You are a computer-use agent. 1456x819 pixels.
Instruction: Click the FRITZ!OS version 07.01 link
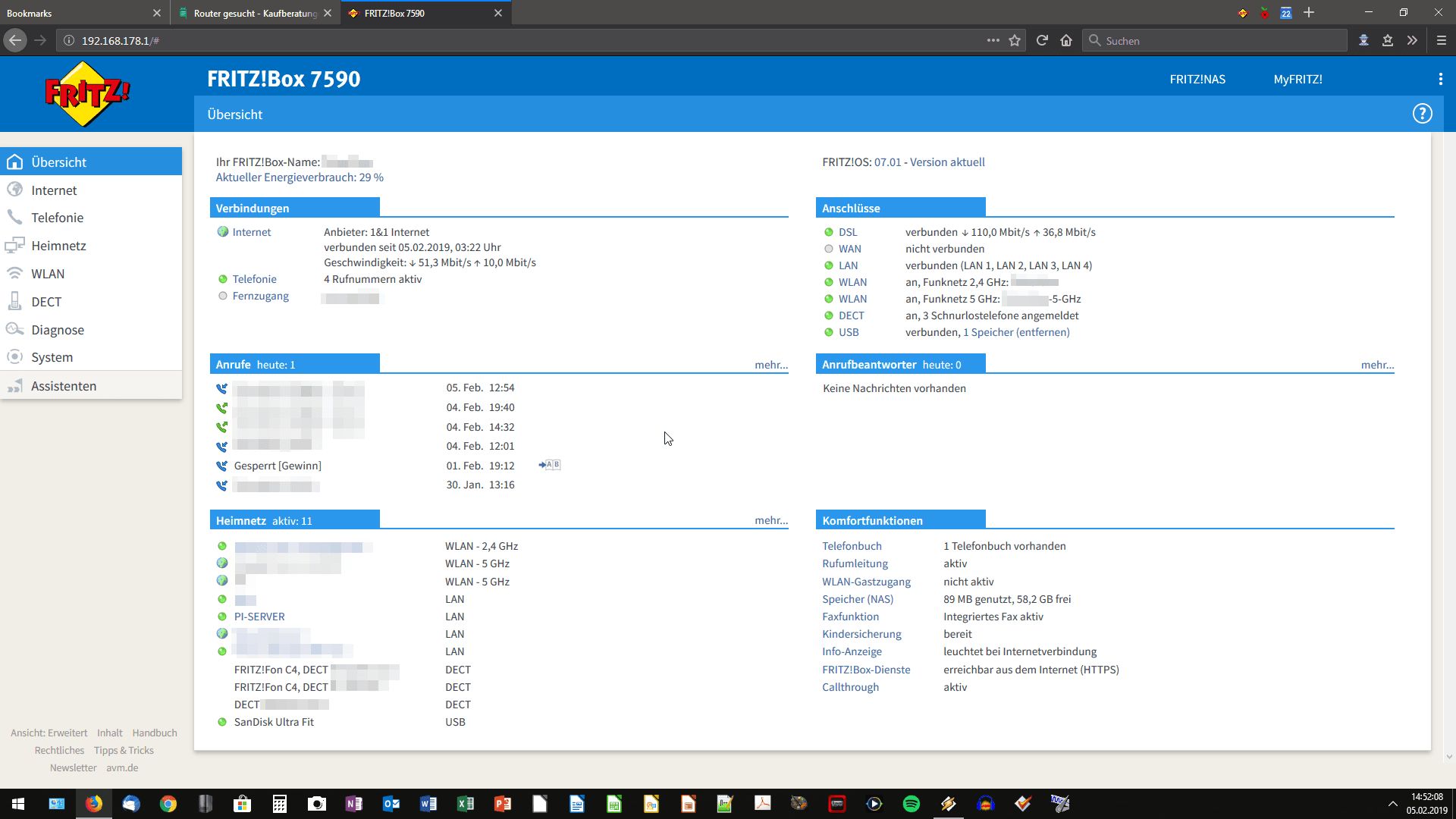tap(887, 162)
